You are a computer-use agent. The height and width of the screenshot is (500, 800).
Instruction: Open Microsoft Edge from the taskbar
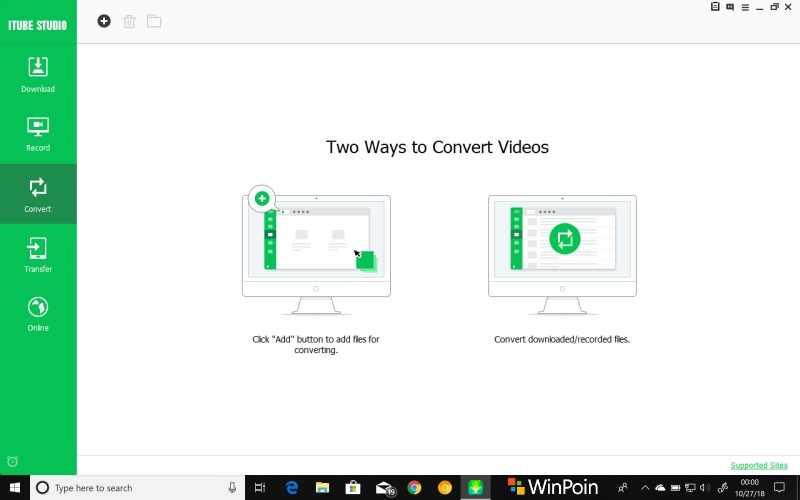pyautogui.click(x=292, y=488)
